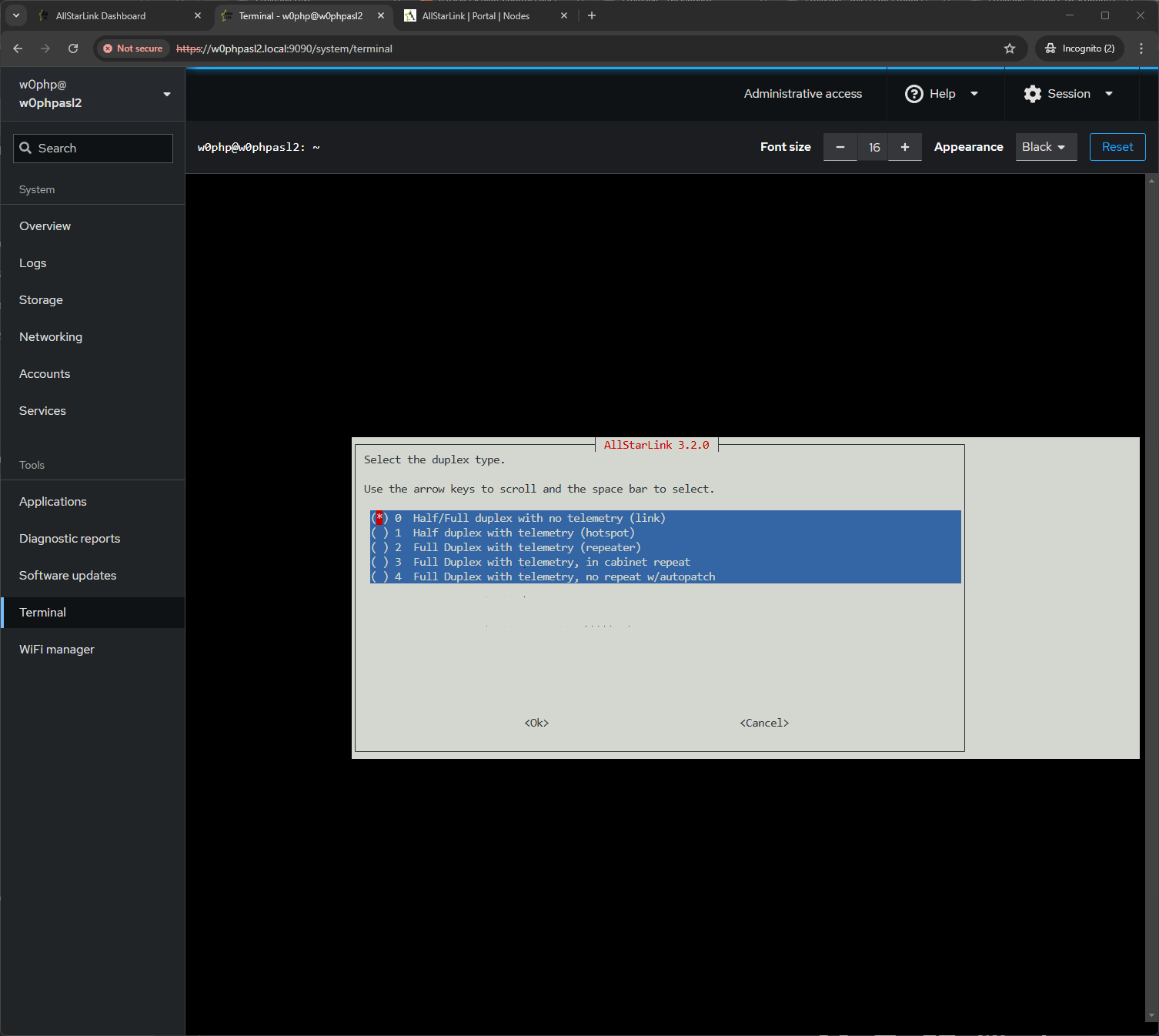1159x1036 pixels.
Task: Decrease font size with minus button
Action: pos(840,147)
